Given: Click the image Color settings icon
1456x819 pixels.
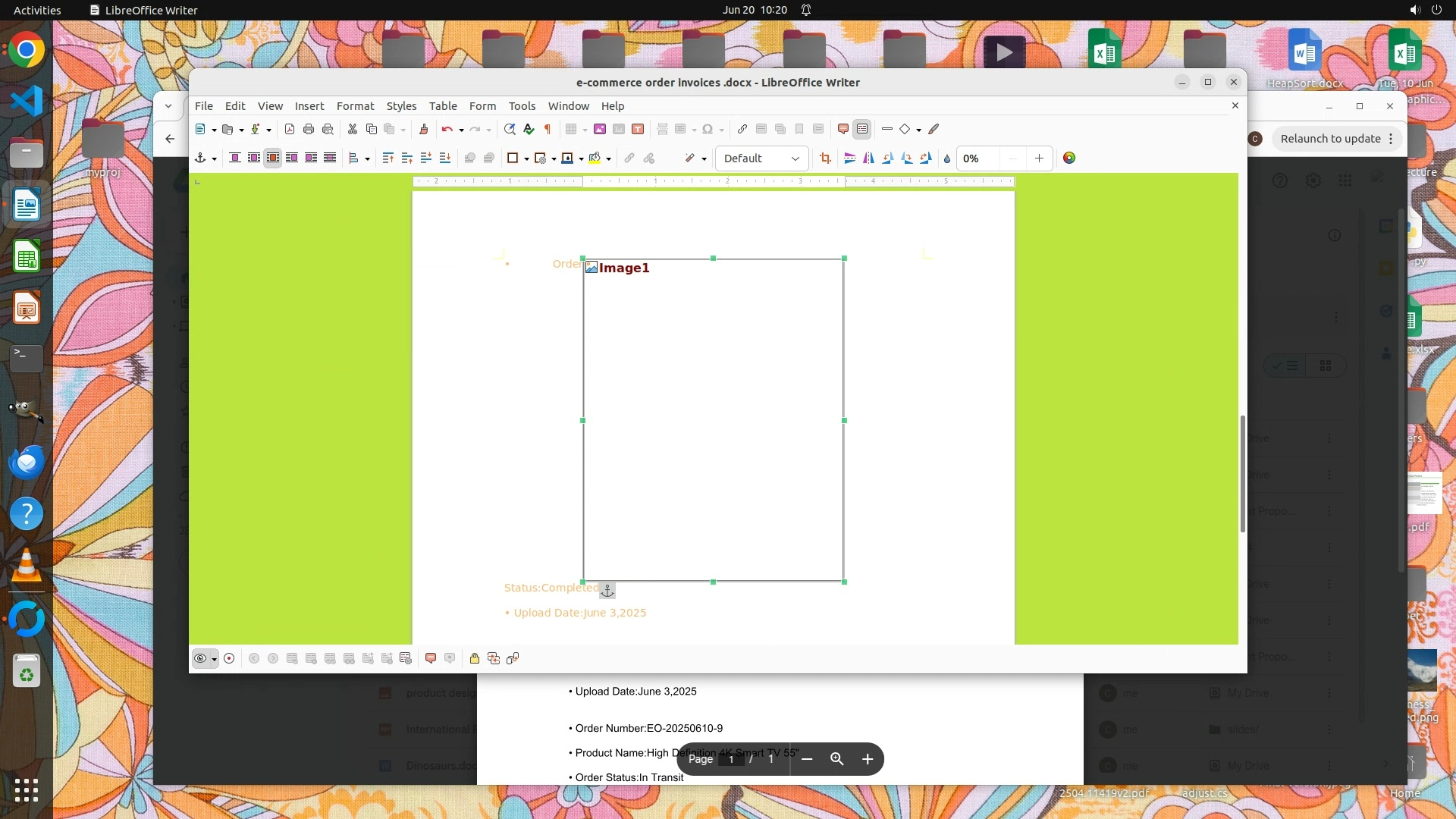Looking at the screenshot, I should [x=1069, y=158].
